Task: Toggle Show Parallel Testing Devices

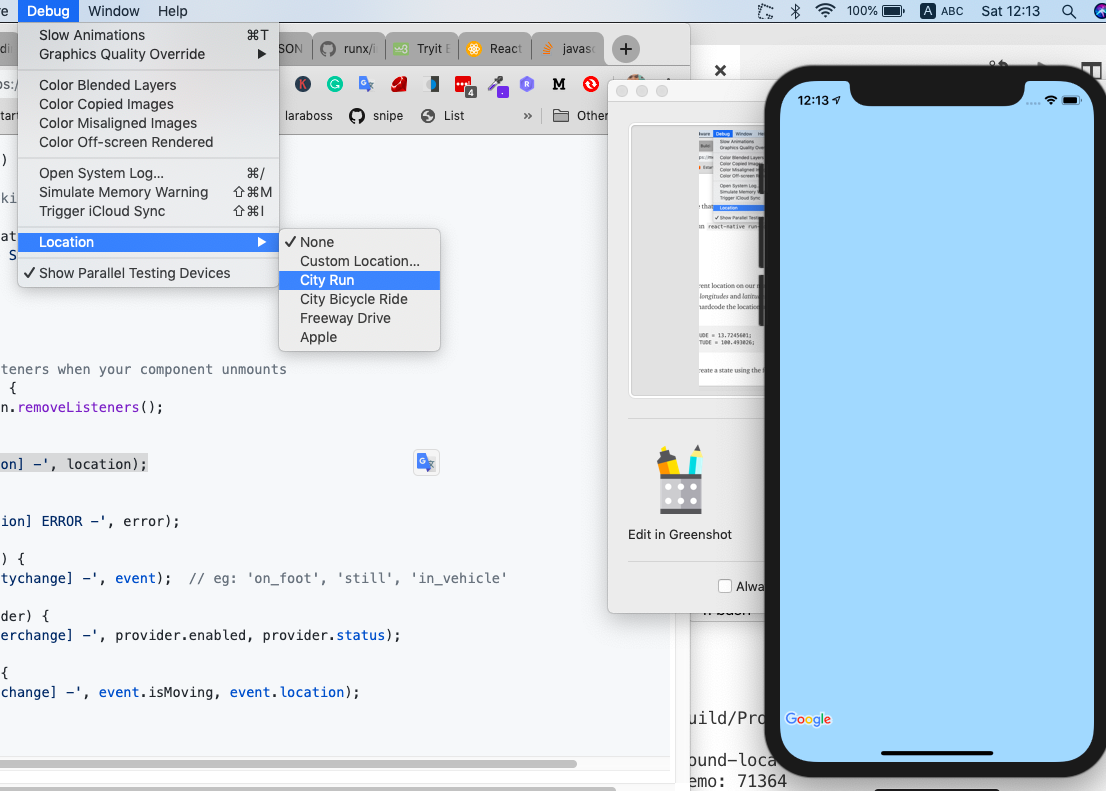Action: 137,273
